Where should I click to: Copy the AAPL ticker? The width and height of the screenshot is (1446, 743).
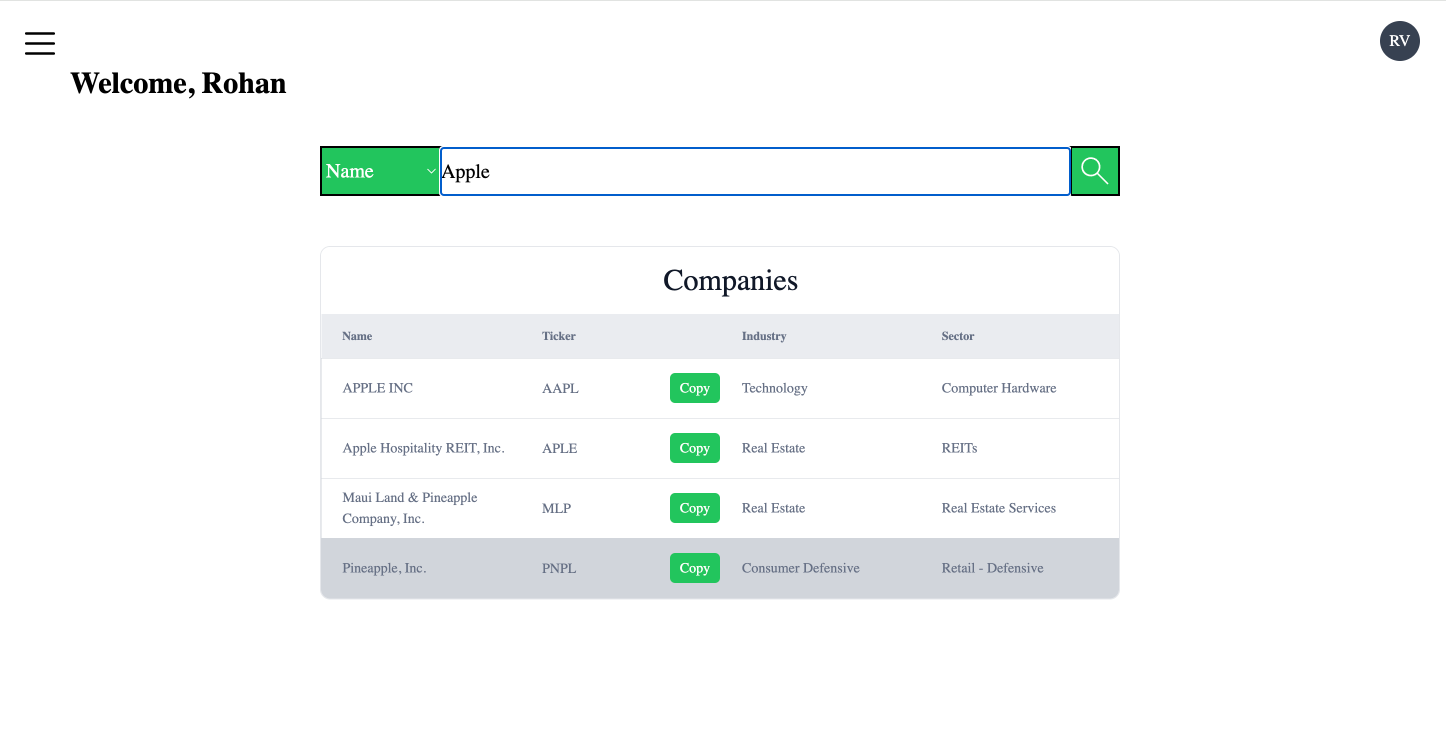695,388
